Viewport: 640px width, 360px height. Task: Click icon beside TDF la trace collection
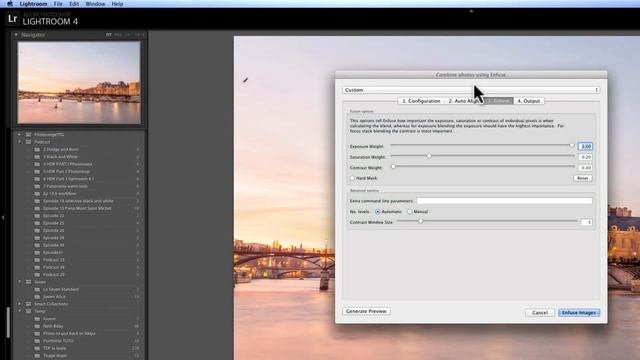click(37, 348)
